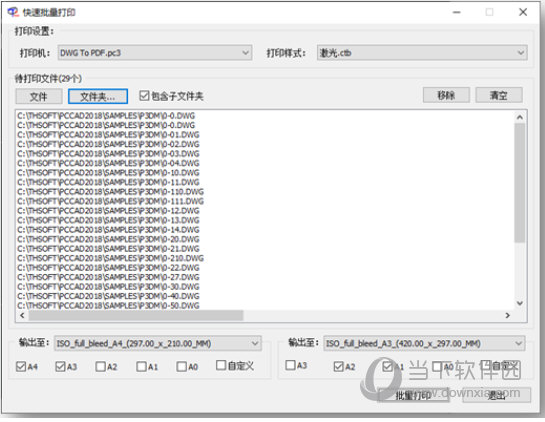Open the 打印机 printer dropdown
Screen dimensions: 545x422
(155, 53)
